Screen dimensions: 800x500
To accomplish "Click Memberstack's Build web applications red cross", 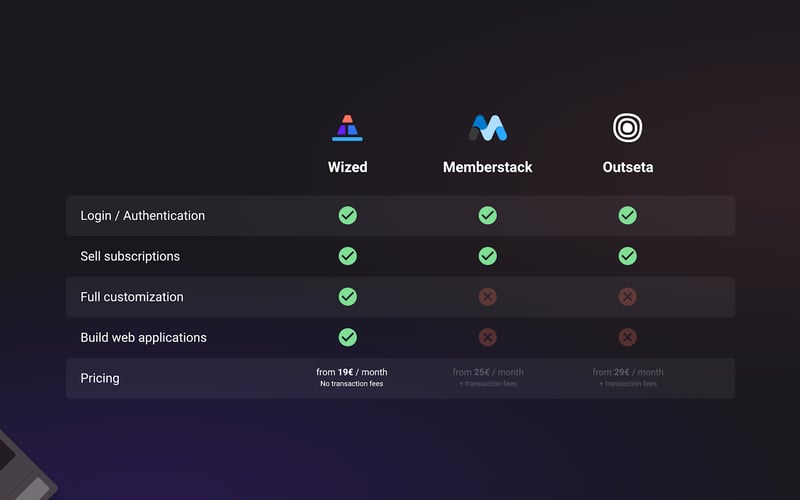I will (488, 337).
